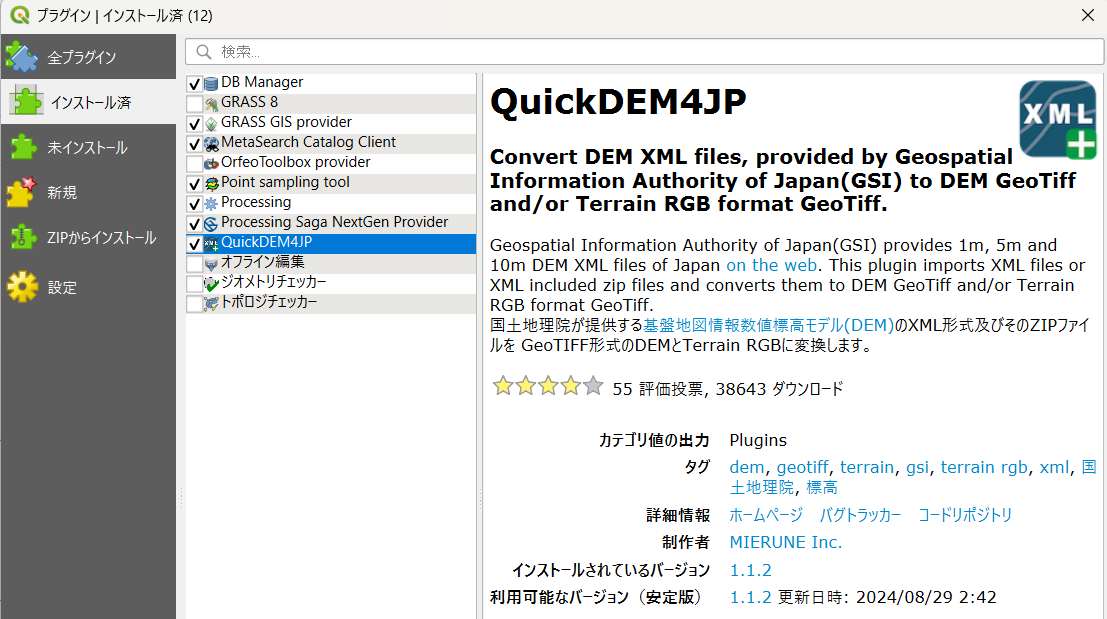Select DB Manager in plugin list
Image resolution: width=1107 pixels, height=619 pixels.
[262, 82]
